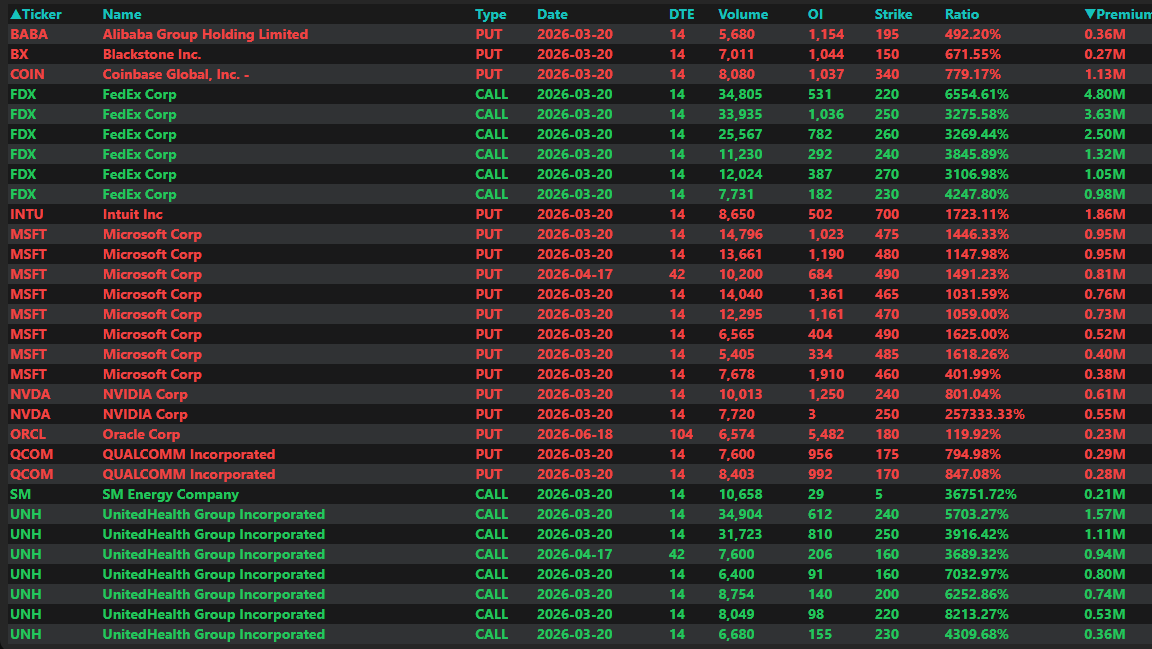
Task: Select FedEx volume 11,230 cell
Action: coord(740,154)
